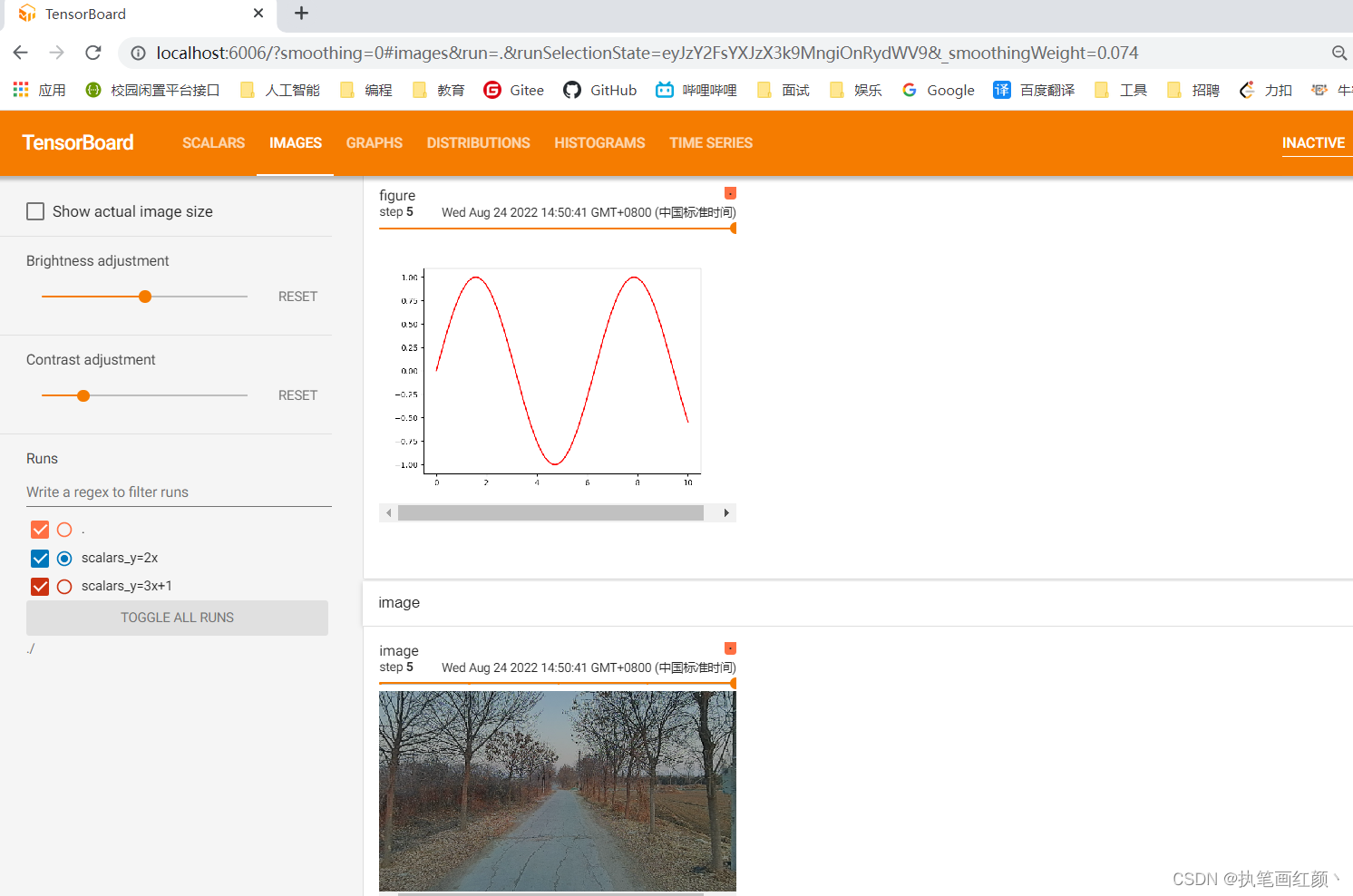
Task: Click the TOGGLE ALL RUNS button
Action: [177, 618]
